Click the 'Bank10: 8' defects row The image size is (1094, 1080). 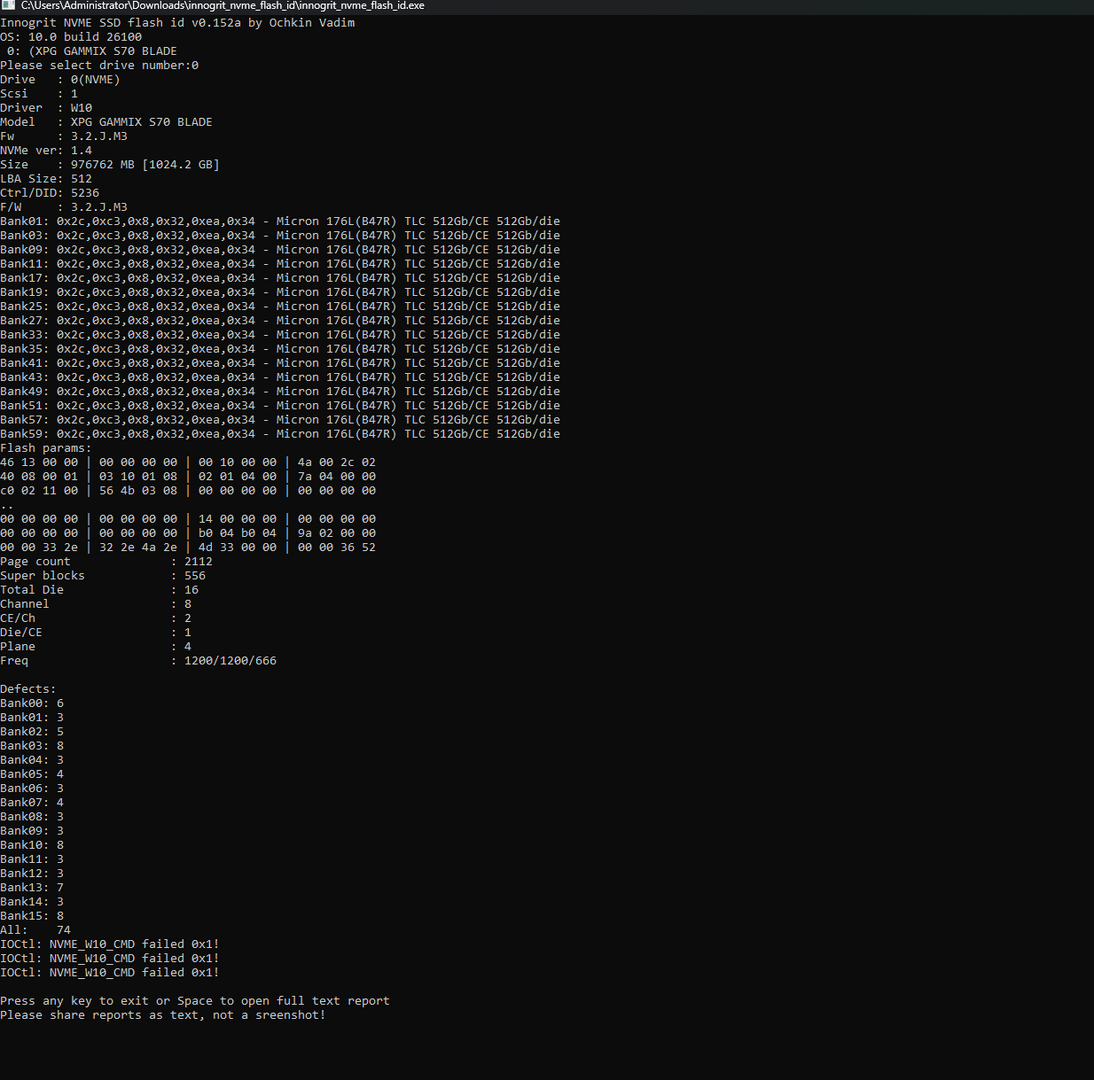coord(32,845)
